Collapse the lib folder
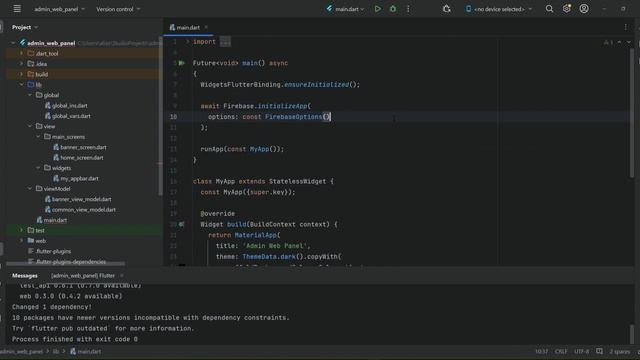 pos(21,84)
